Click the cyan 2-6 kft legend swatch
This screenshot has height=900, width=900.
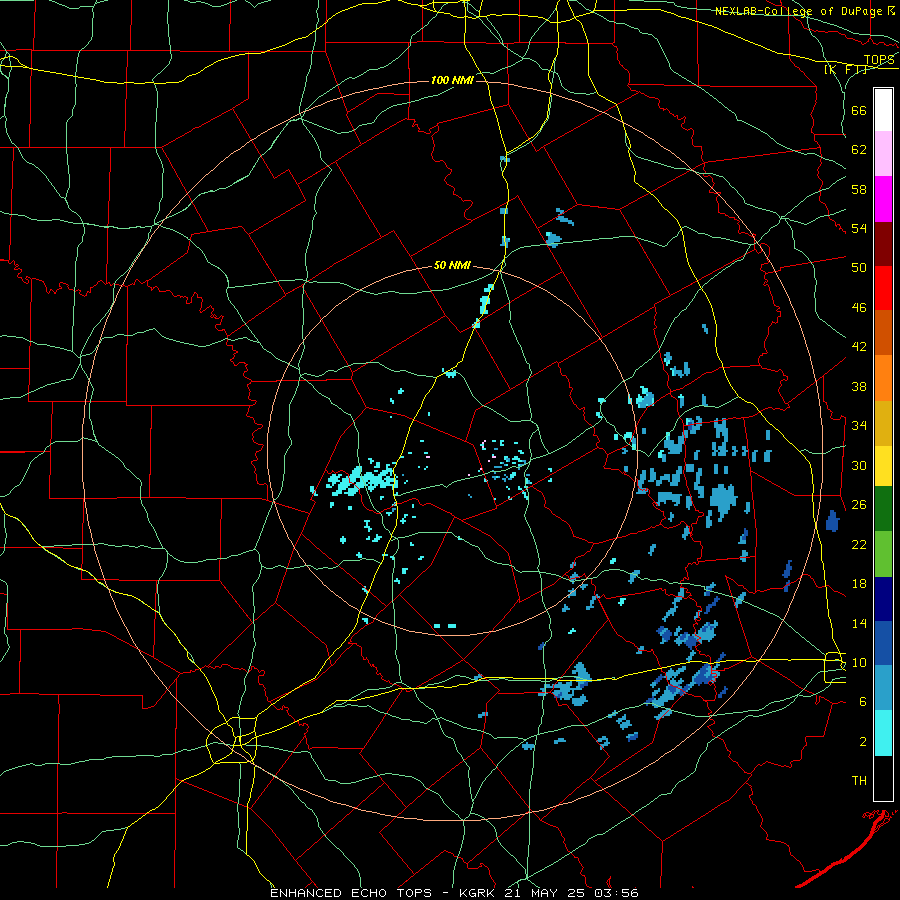(883, 733)
